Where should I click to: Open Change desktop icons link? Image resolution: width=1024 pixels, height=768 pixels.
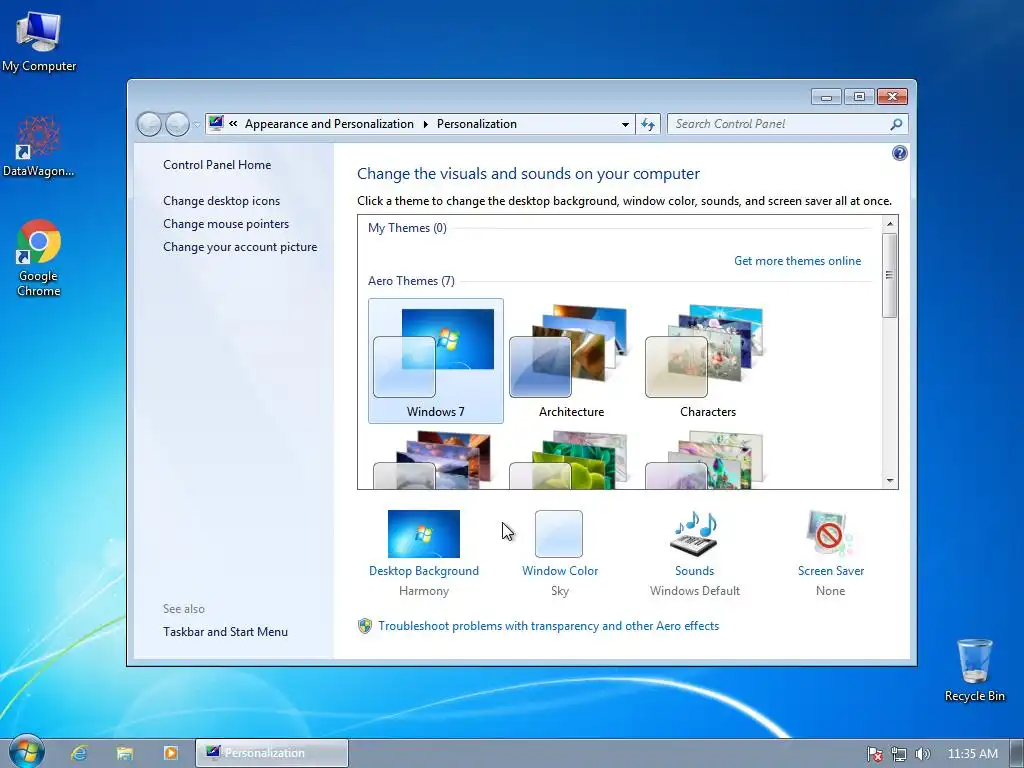(x=221, y=200)
